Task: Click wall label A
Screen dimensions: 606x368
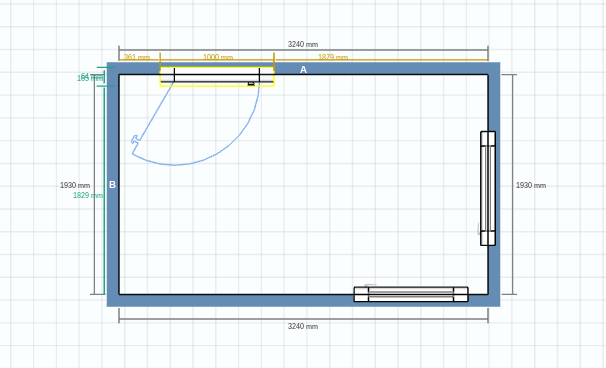Action: [303, 70]
